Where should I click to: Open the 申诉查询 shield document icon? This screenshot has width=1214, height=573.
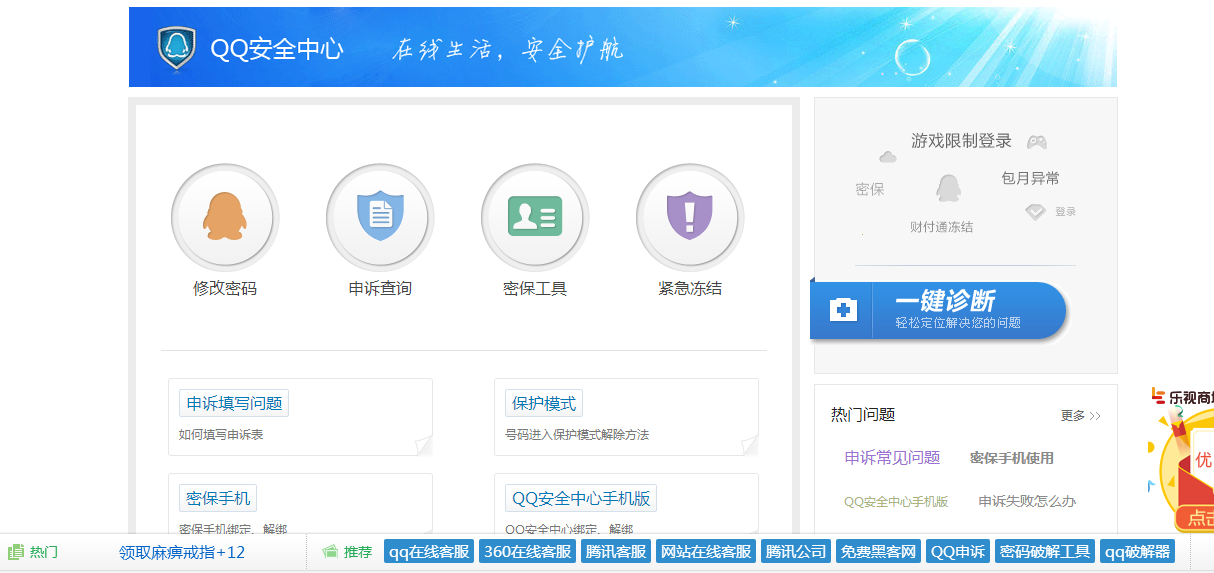(x=380, y=217)
